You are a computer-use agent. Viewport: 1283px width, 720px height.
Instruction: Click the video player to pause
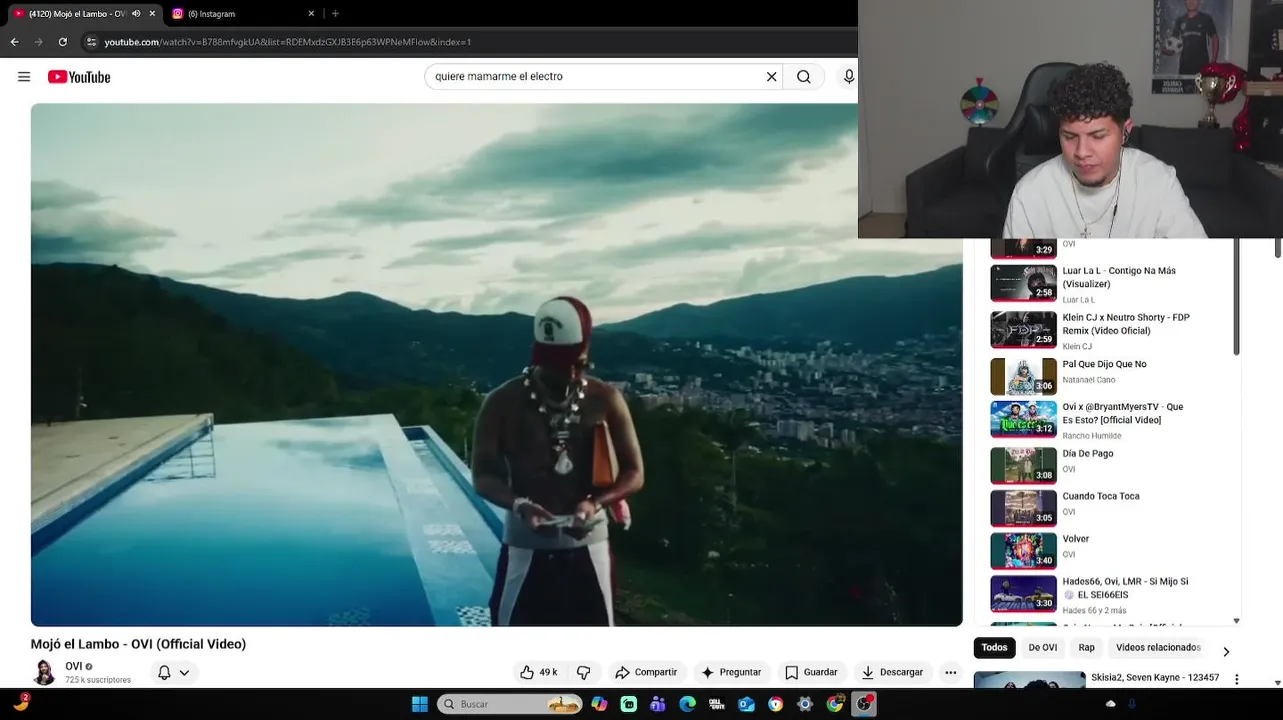[x=496, y=365]
